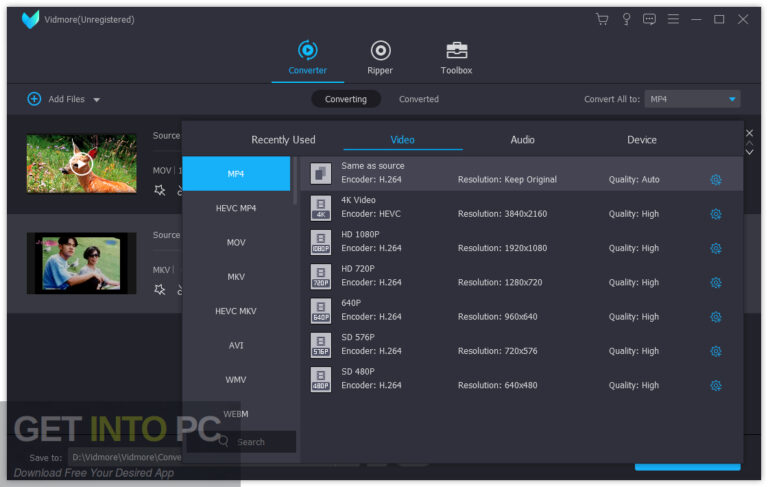Select the HD 1080P preset

[521, 242]
